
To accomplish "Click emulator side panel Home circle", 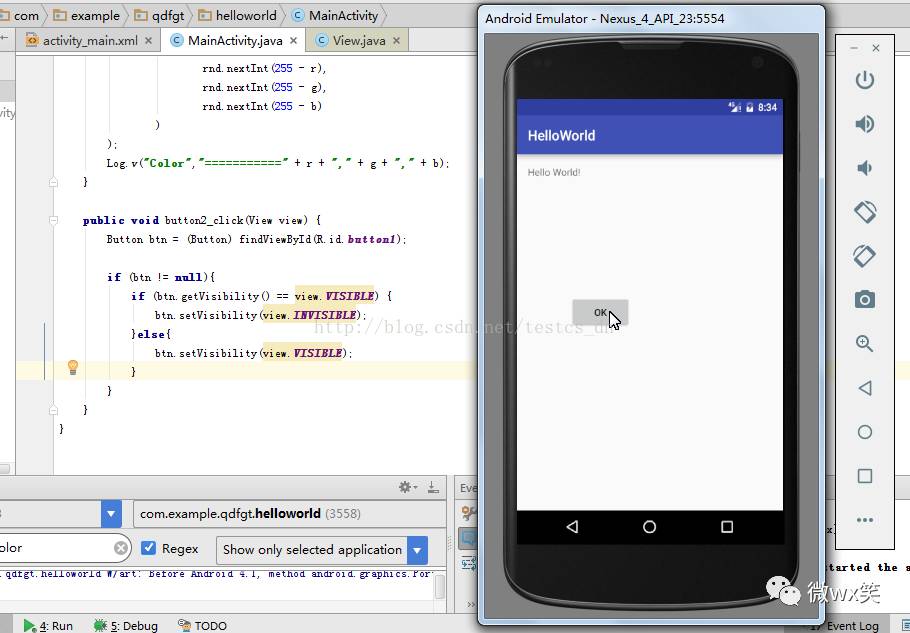I will pos(865,432).
